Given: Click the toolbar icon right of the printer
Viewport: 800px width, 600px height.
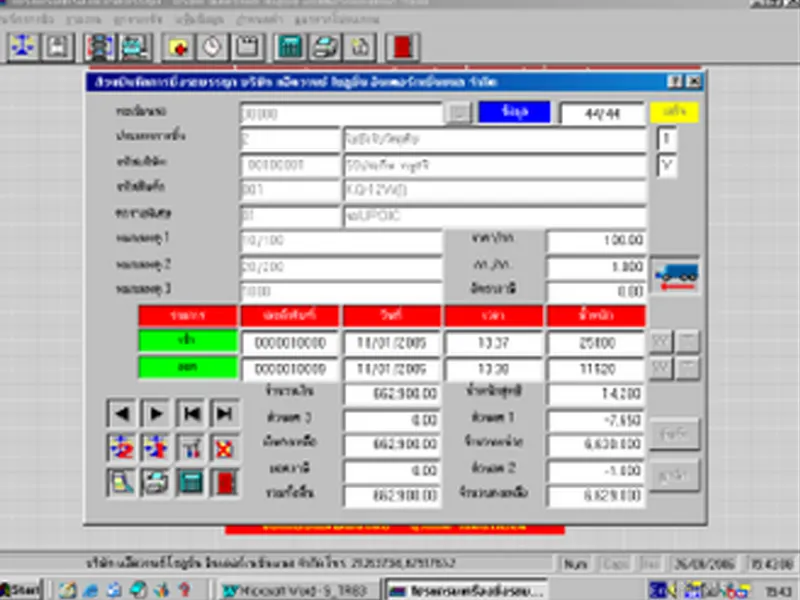Looking at the screenshot, I should (x=360, y=47).
